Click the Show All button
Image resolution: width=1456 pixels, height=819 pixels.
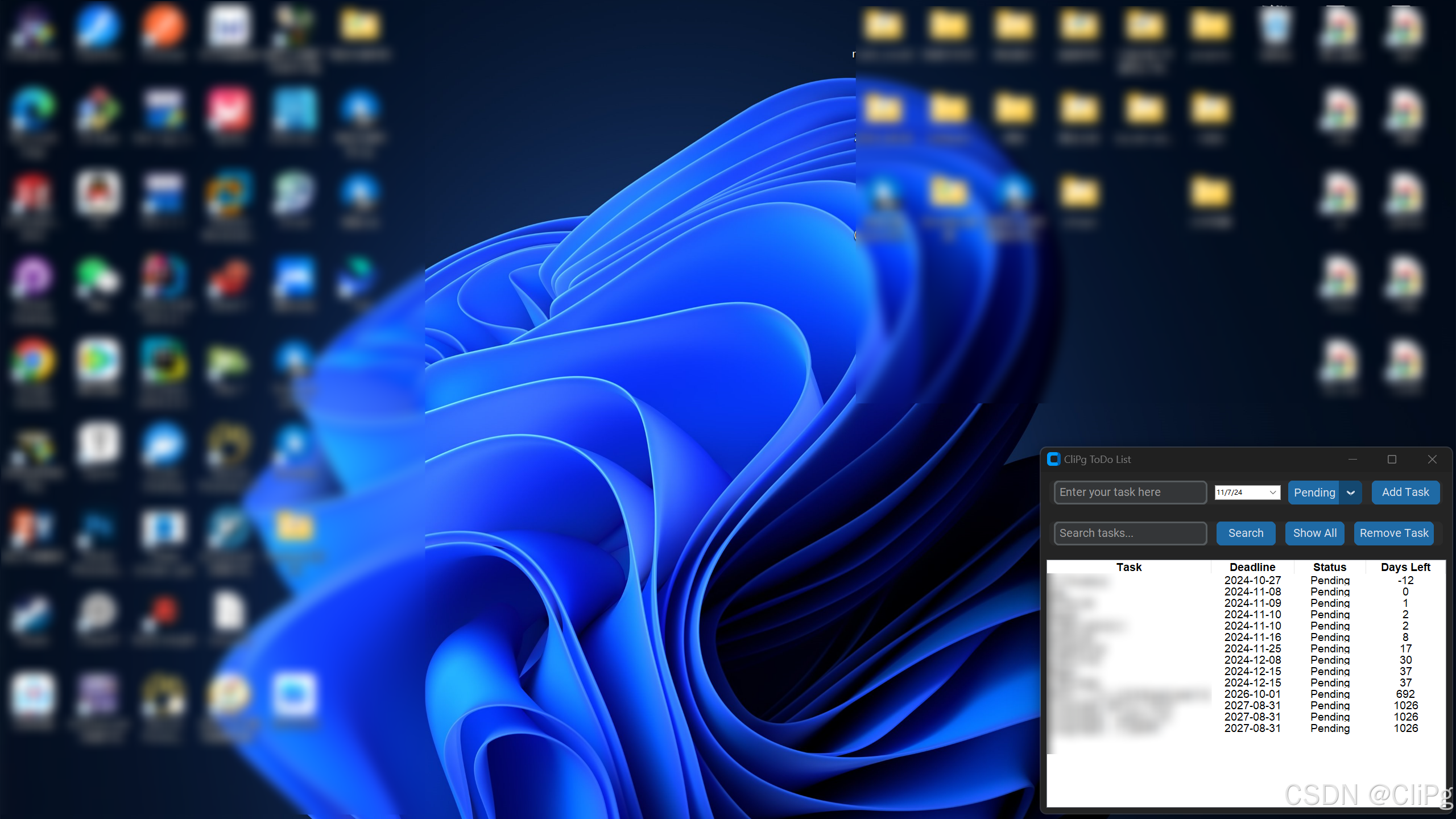[1314, 533]
